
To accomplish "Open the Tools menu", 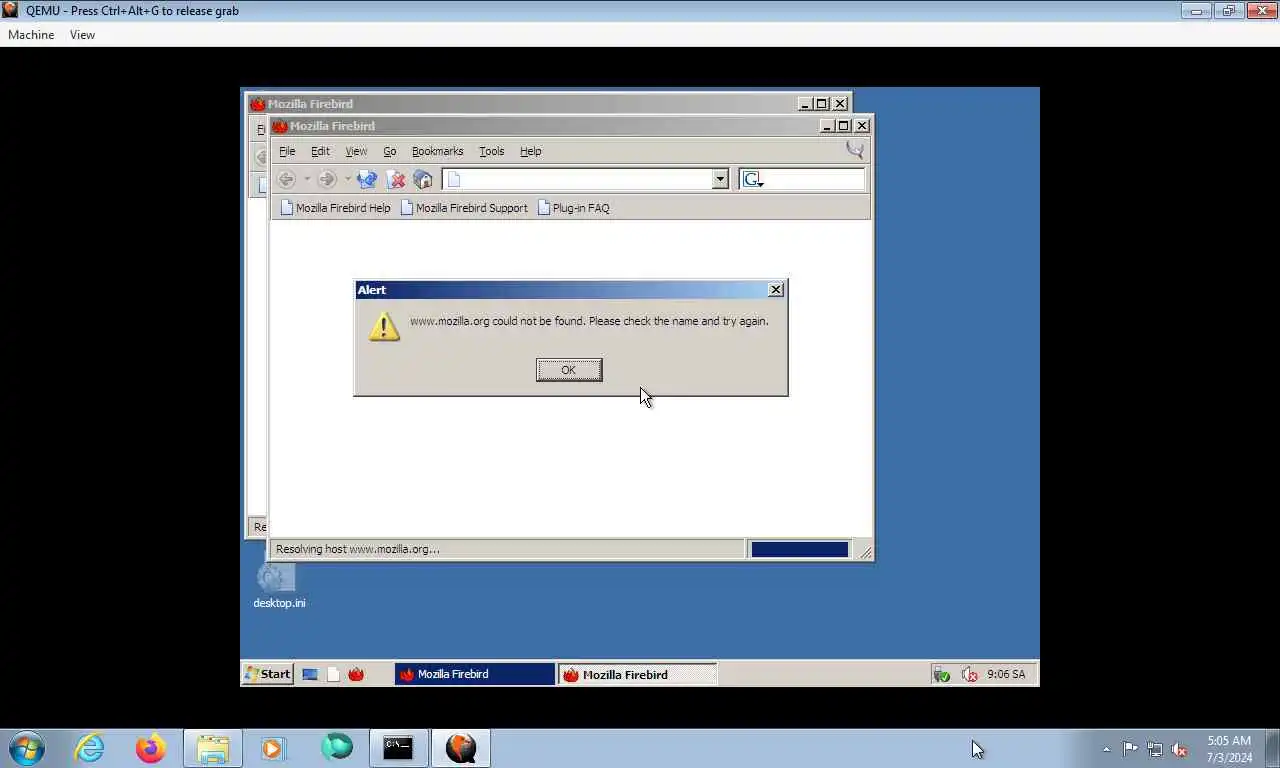I will tap(491, 151).
